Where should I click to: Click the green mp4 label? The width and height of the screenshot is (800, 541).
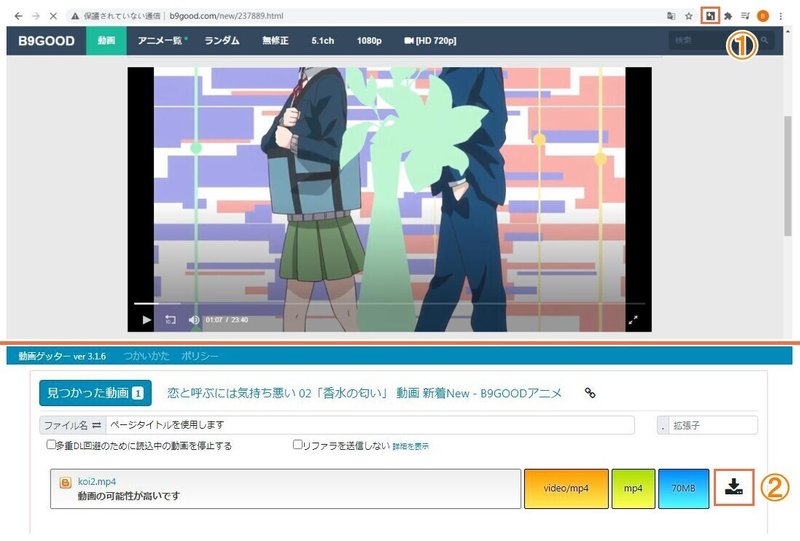click(x=633, y=488)
